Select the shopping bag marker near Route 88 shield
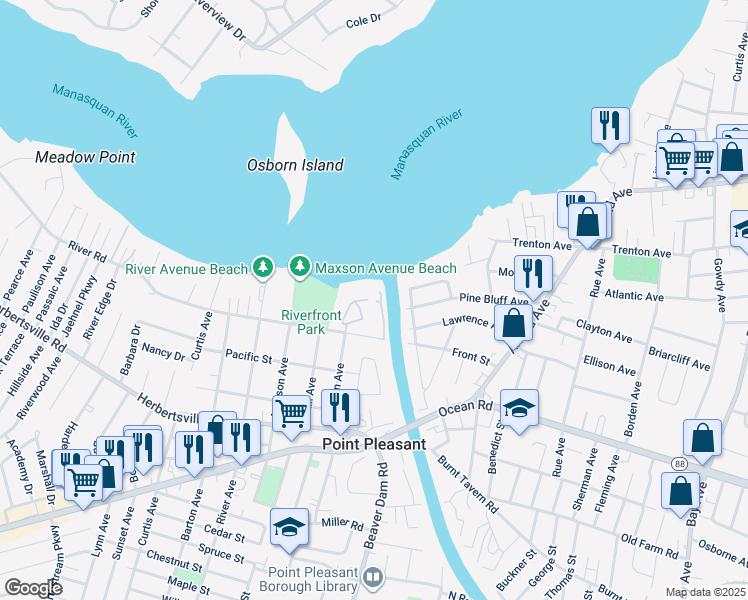 pos(680,492)
